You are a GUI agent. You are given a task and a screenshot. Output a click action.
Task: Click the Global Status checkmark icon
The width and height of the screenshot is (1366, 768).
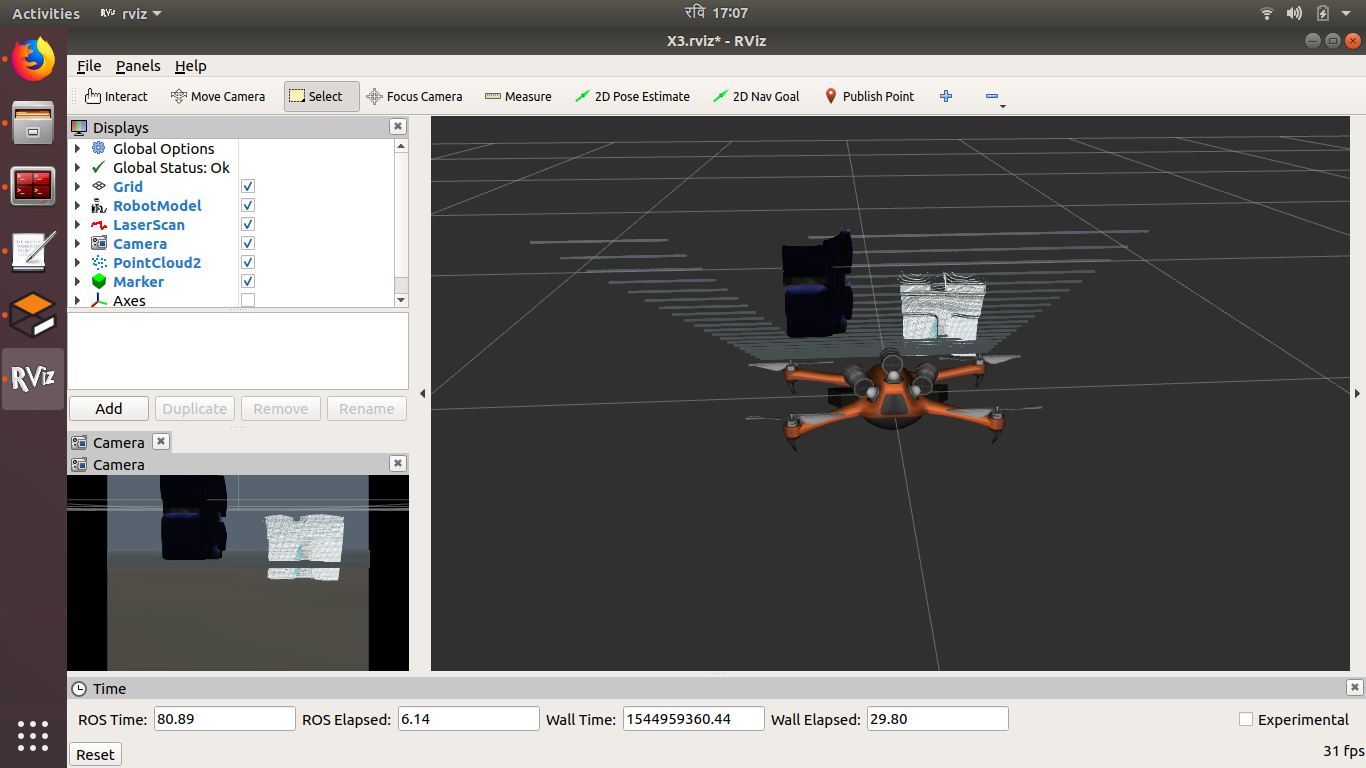pos(98,167)
